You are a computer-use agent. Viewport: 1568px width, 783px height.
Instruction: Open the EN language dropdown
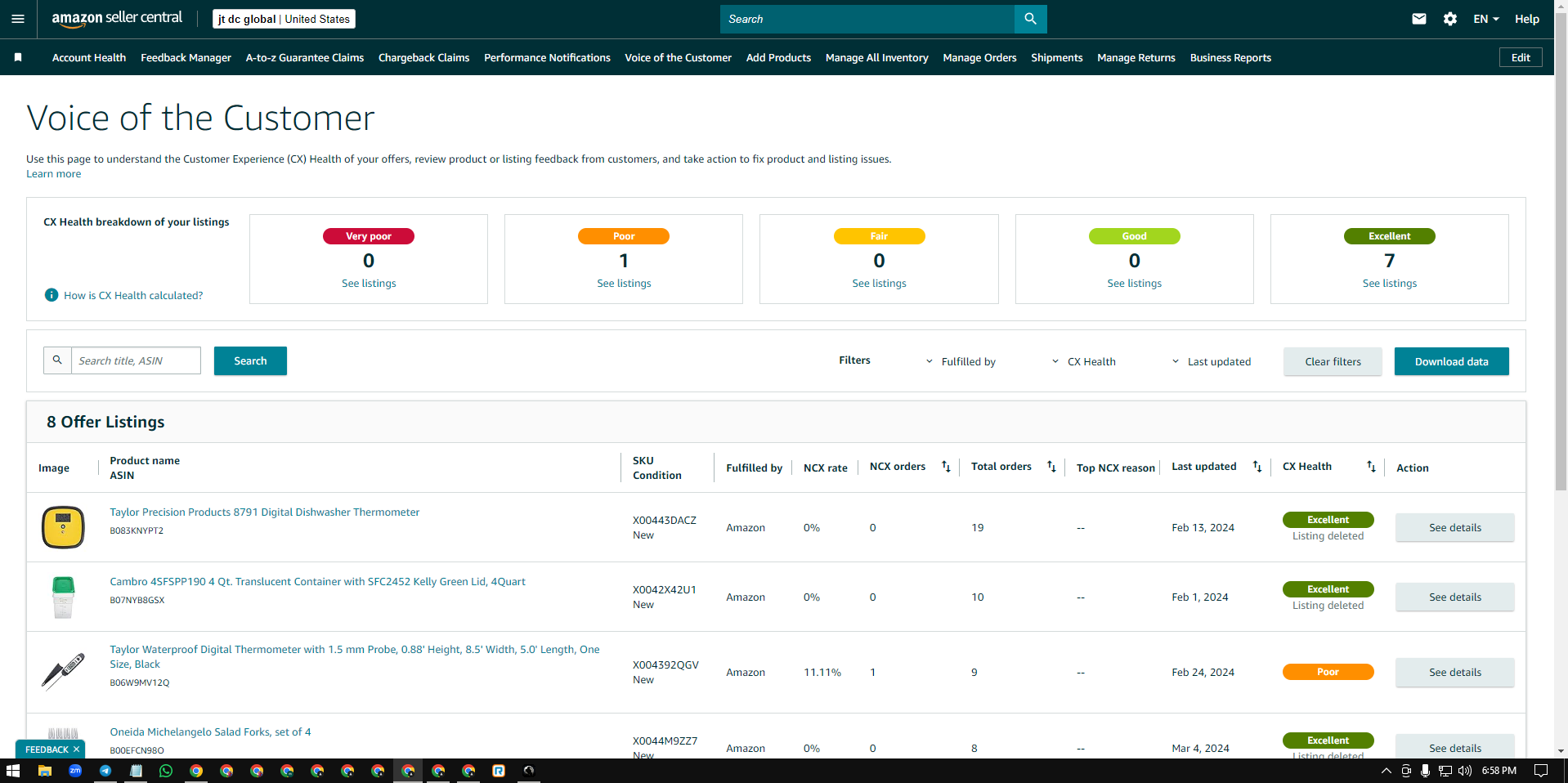(1486, 19)
